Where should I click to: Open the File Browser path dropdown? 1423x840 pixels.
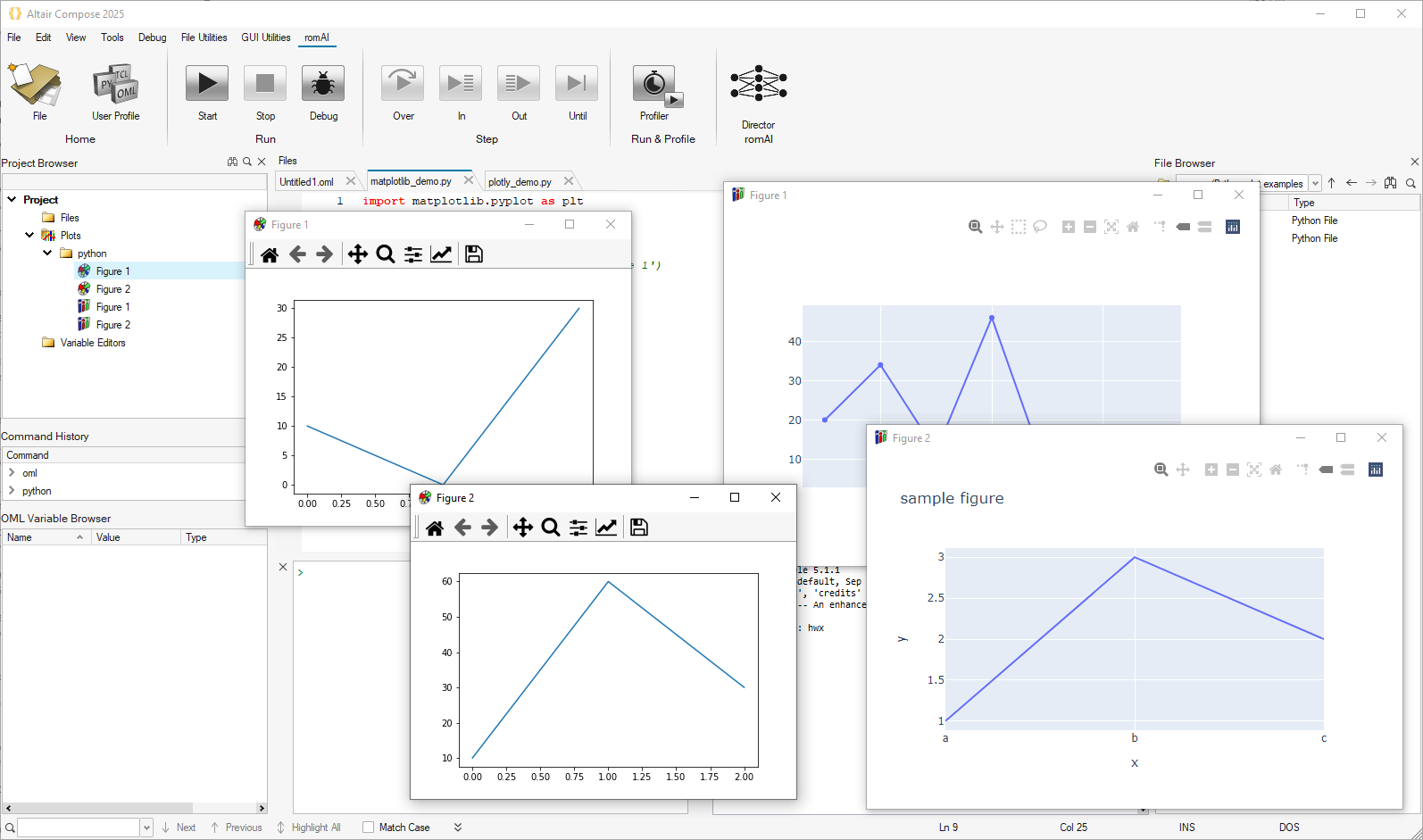pos(1315,184)
